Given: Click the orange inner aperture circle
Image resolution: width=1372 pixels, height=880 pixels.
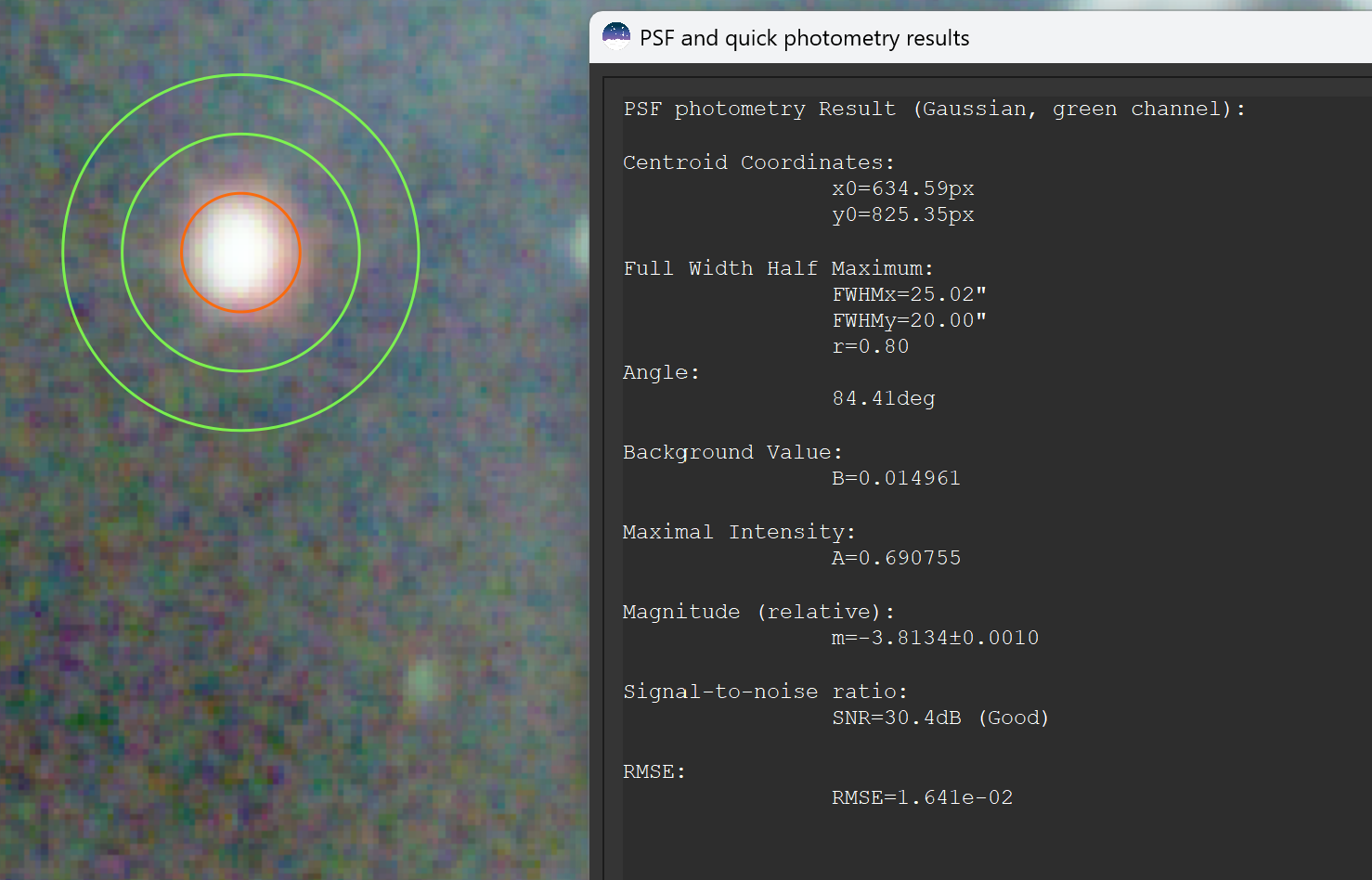Looking at the screenshot, I should point(240,194).
